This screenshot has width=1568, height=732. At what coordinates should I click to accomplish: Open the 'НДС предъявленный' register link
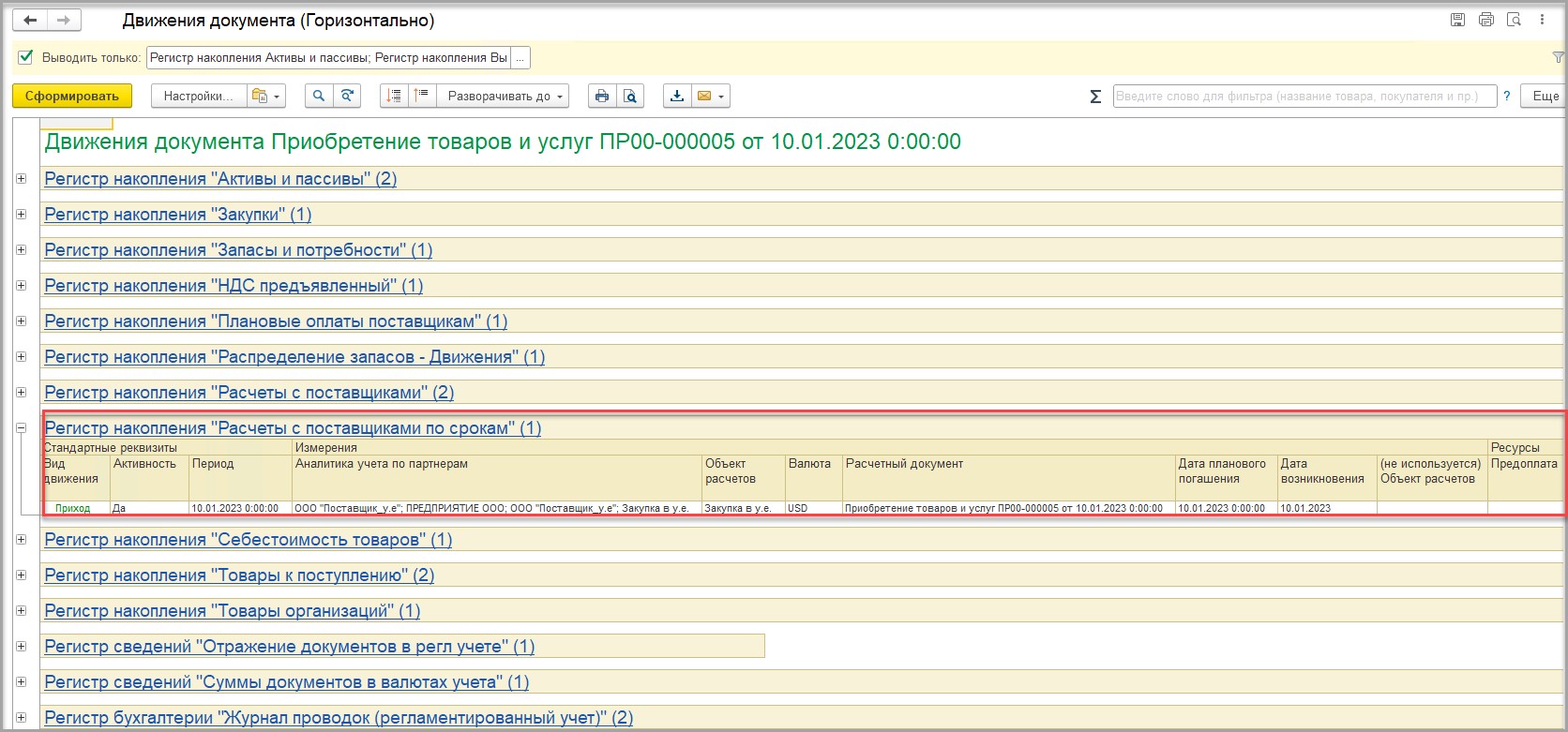click(234, 286)
